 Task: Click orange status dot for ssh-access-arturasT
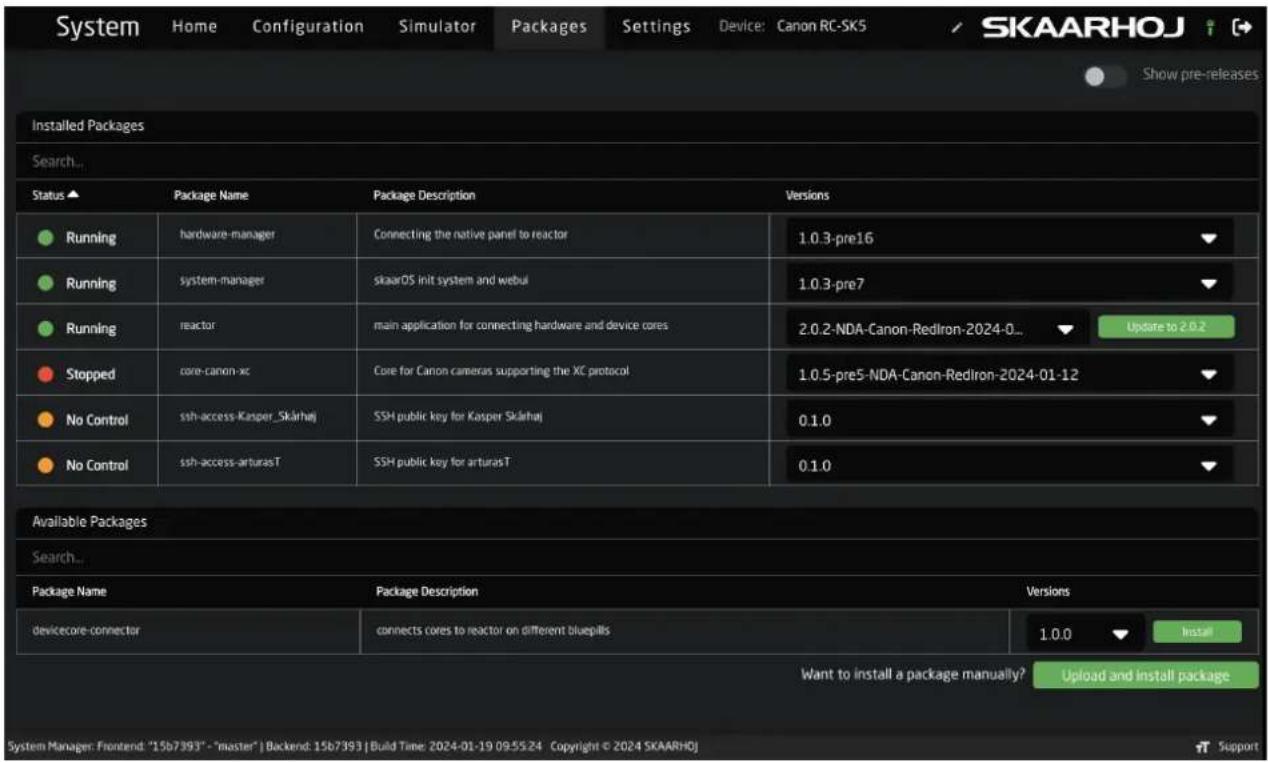pyautogui.click(x=45, y=465)
